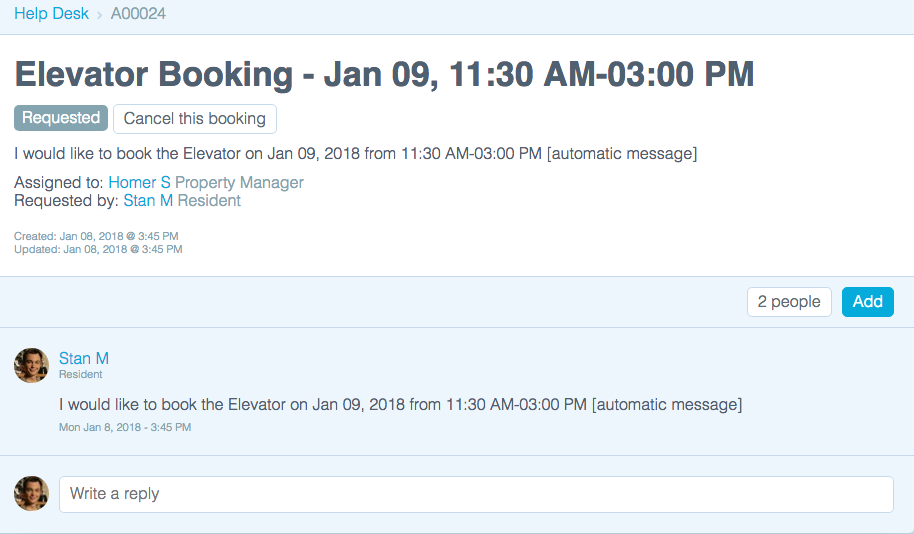Click the automatic message comment text
This screenshot has width=914, height=534.
pyautogui.click(x=400, y=405)
